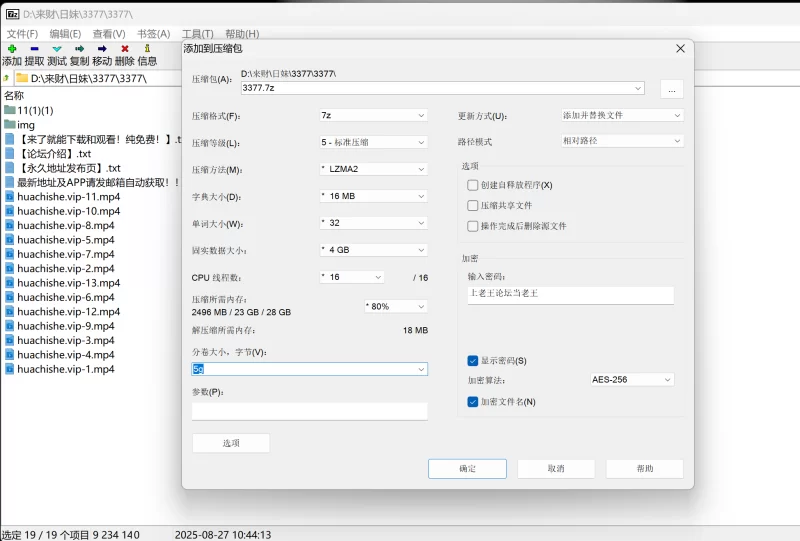The image size is (800, 541).
Task: Expand the 压缩等级 dropdown
Action: [x=373, y=143]
